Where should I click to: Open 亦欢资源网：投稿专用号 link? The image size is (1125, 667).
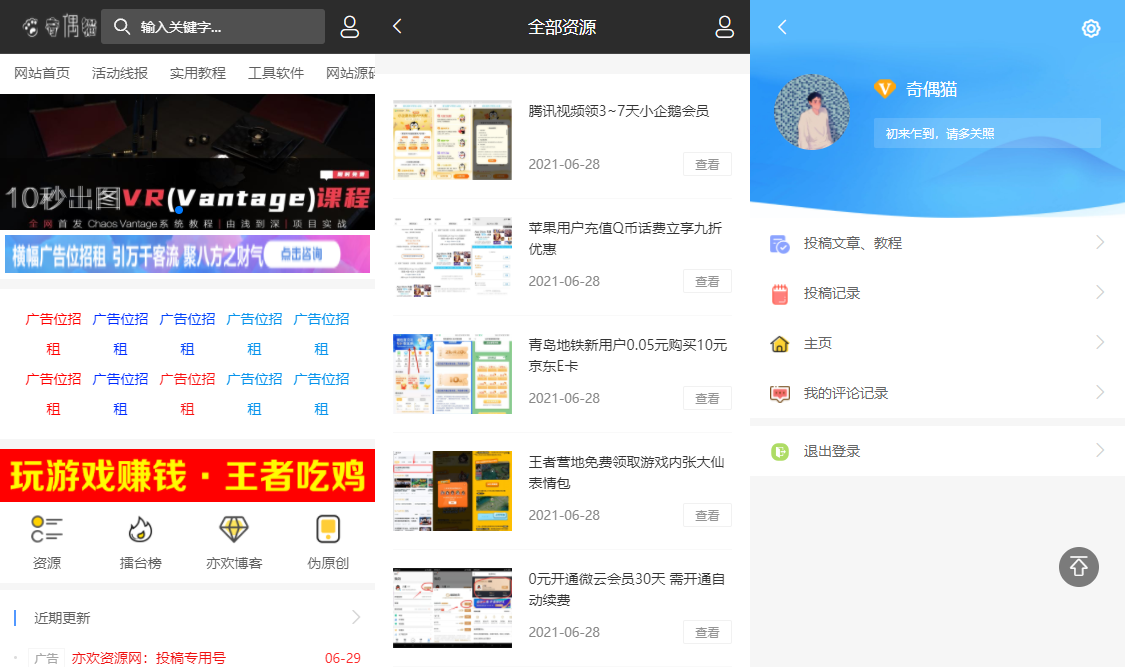click(149, 658)
